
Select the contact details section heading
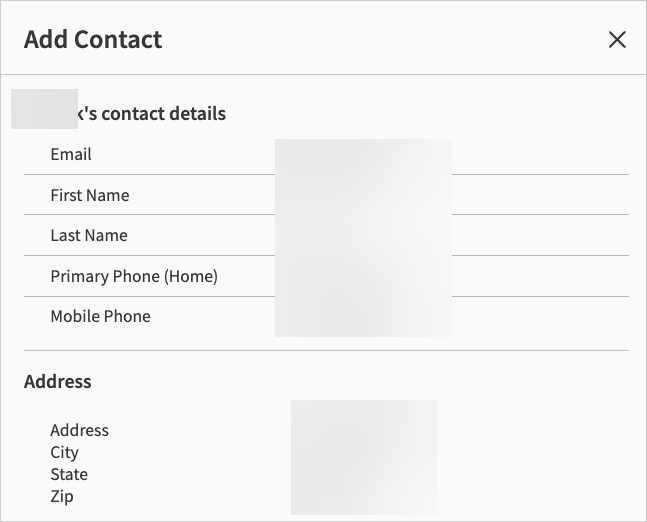[150, 114]
